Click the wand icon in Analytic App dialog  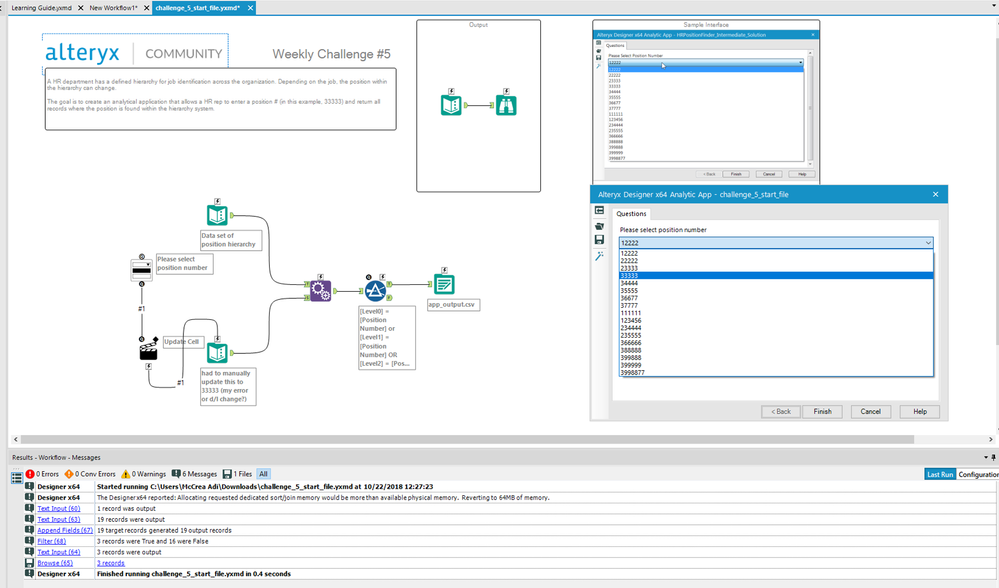[x=599, y=255]
